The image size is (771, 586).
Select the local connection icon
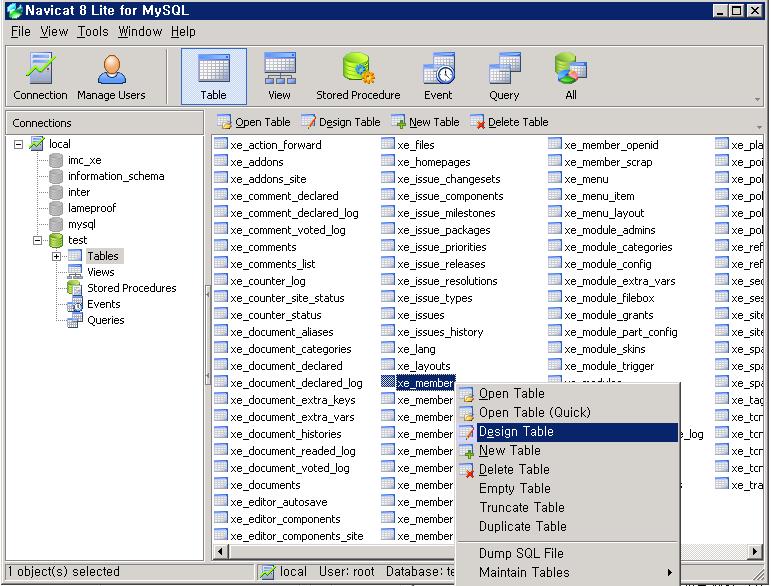pyautogui.click(x=37, y=144)
